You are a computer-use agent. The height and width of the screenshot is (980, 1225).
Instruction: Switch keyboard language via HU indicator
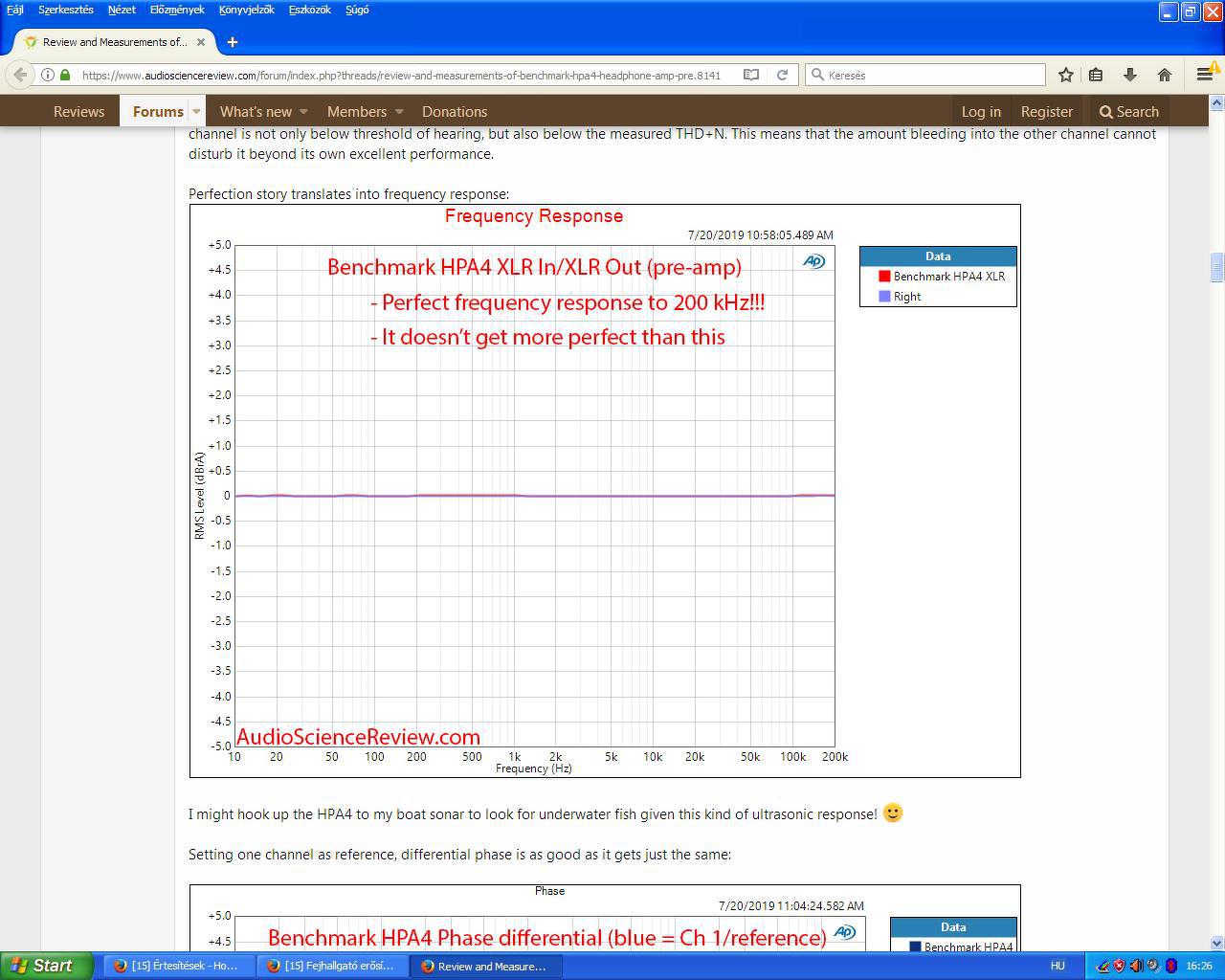[1058, 966]
